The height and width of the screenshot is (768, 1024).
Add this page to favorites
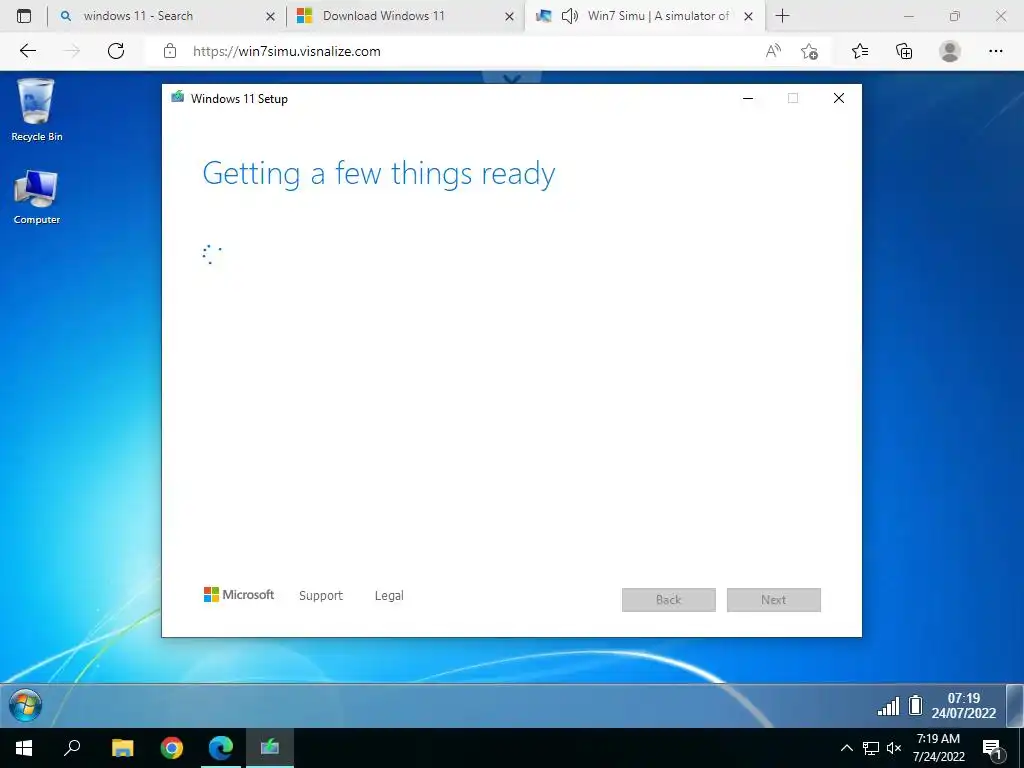[810, 51]
